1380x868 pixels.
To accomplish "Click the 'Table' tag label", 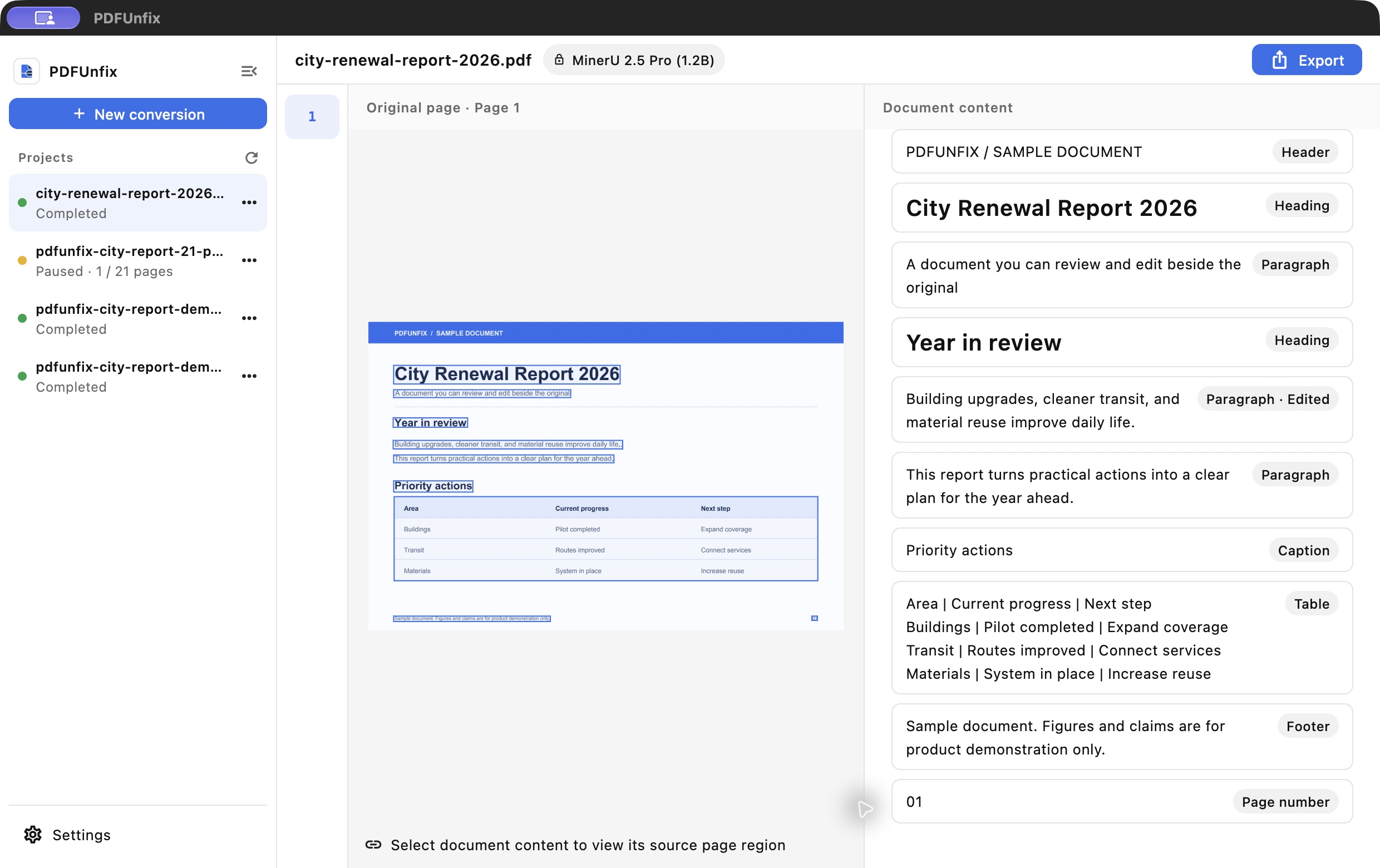I will (x=1311, y=603).
